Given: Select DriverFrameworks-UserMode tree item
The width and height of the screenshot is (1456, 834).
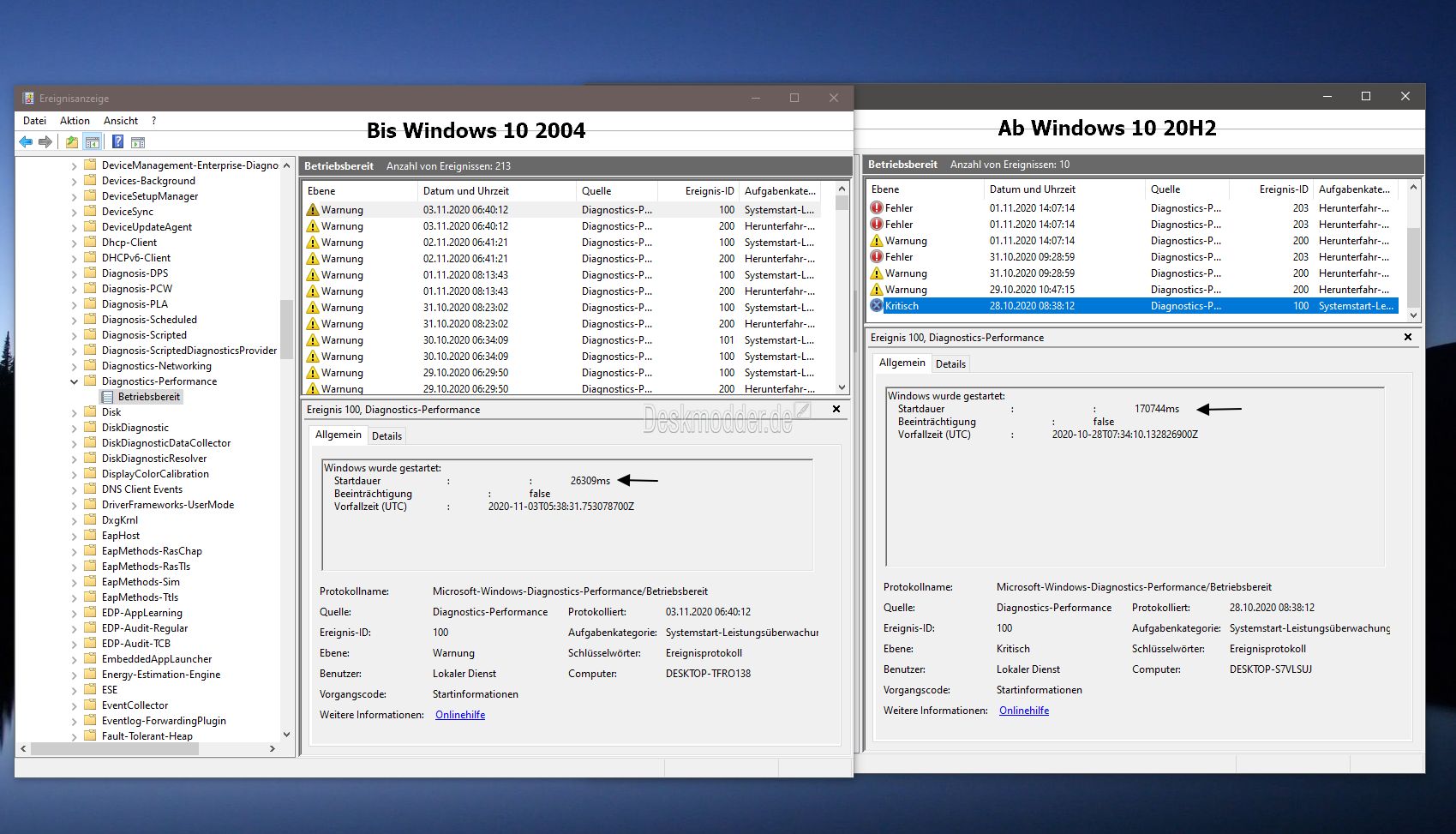Looking at the screenshot, I should 168,505.
